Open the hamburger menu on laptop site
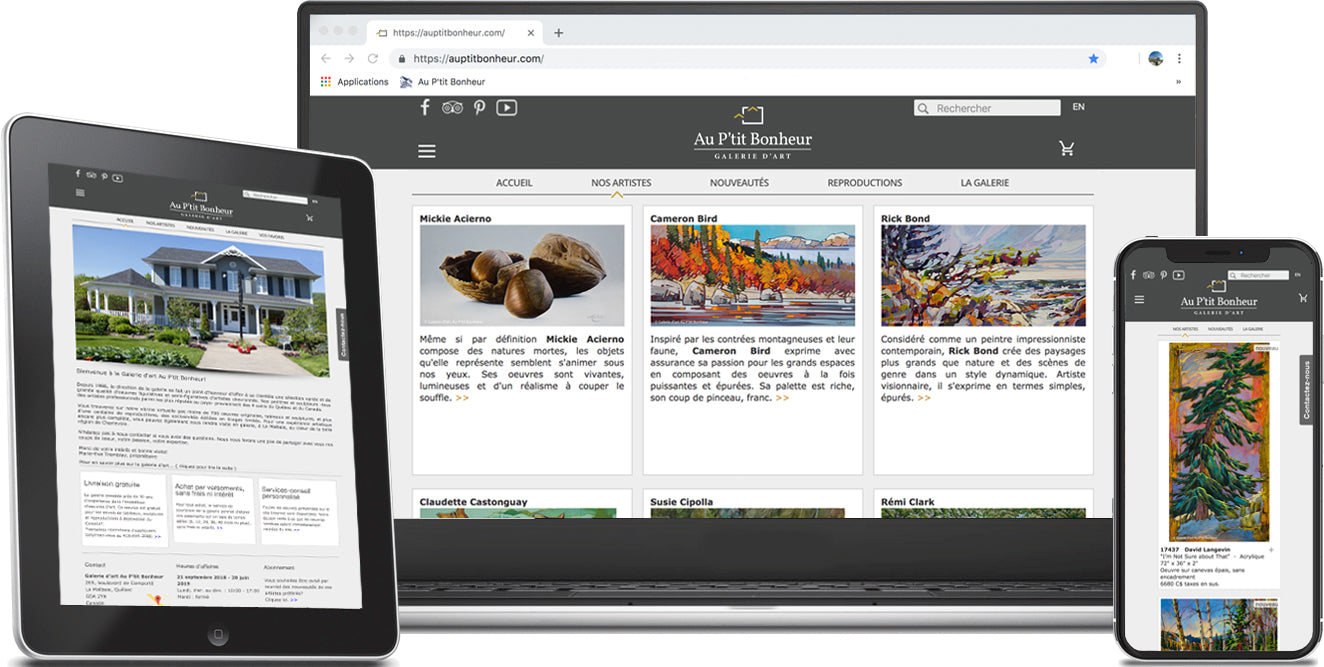This screenshot has width=1324, height=667. point(427,151)
